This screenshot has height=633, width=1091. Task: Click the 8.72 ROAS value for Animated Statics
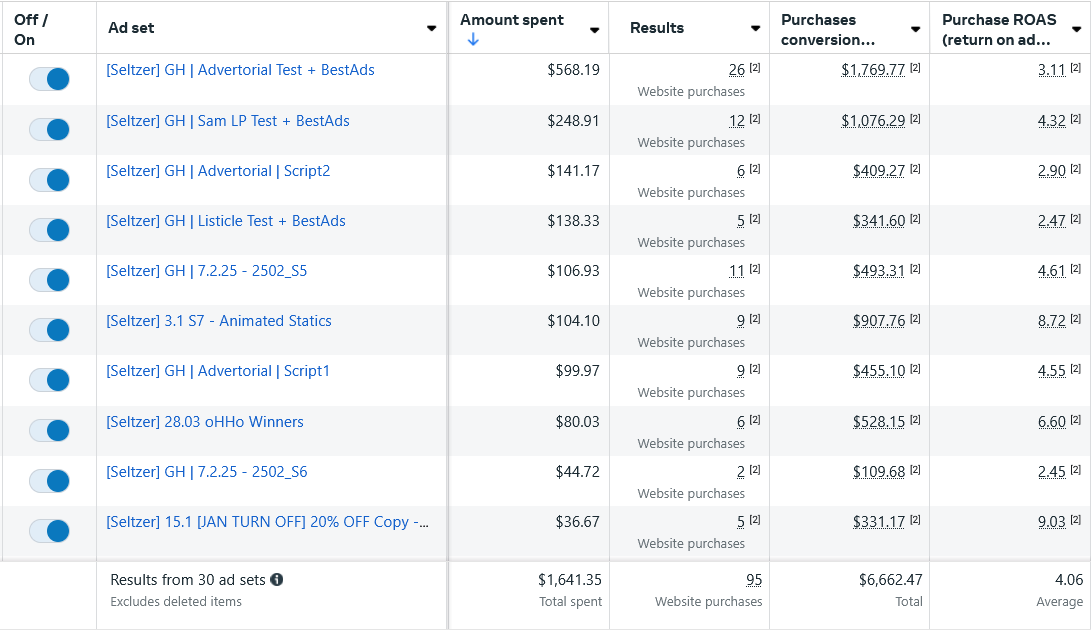coord(1051,321)
